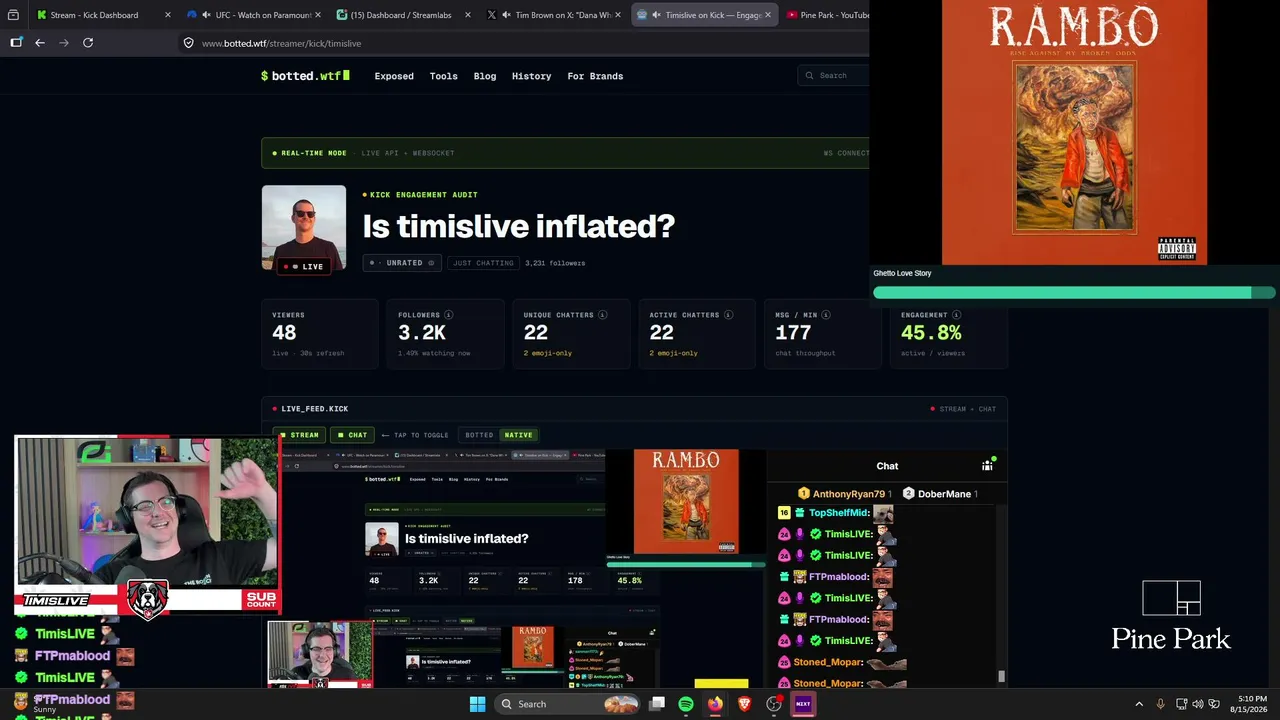Click the AnthonyRyan79 name in chat
1280x720 pixels.
coord(849,494)
